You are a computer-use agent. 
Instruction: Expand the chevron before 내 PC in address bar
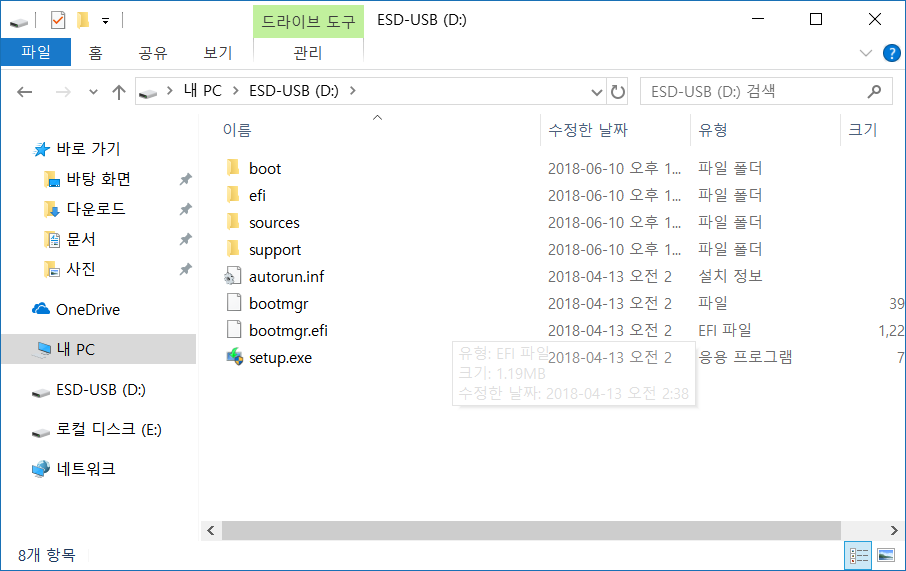pos(170,91)
